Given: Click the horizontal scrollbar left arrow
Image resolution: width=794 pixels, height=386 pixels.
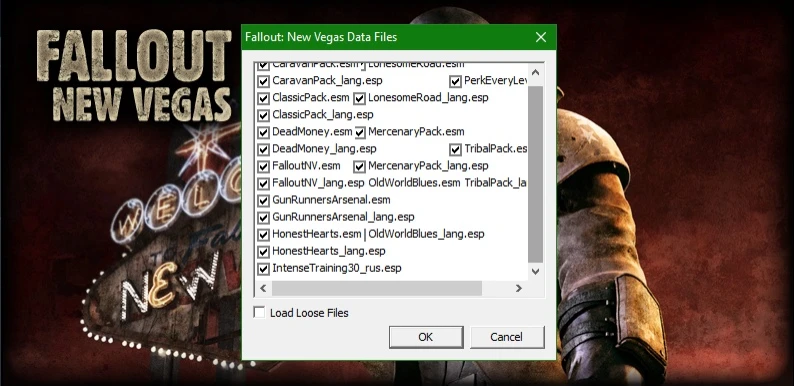Looking at the screenshot, I should click(263, 288).
